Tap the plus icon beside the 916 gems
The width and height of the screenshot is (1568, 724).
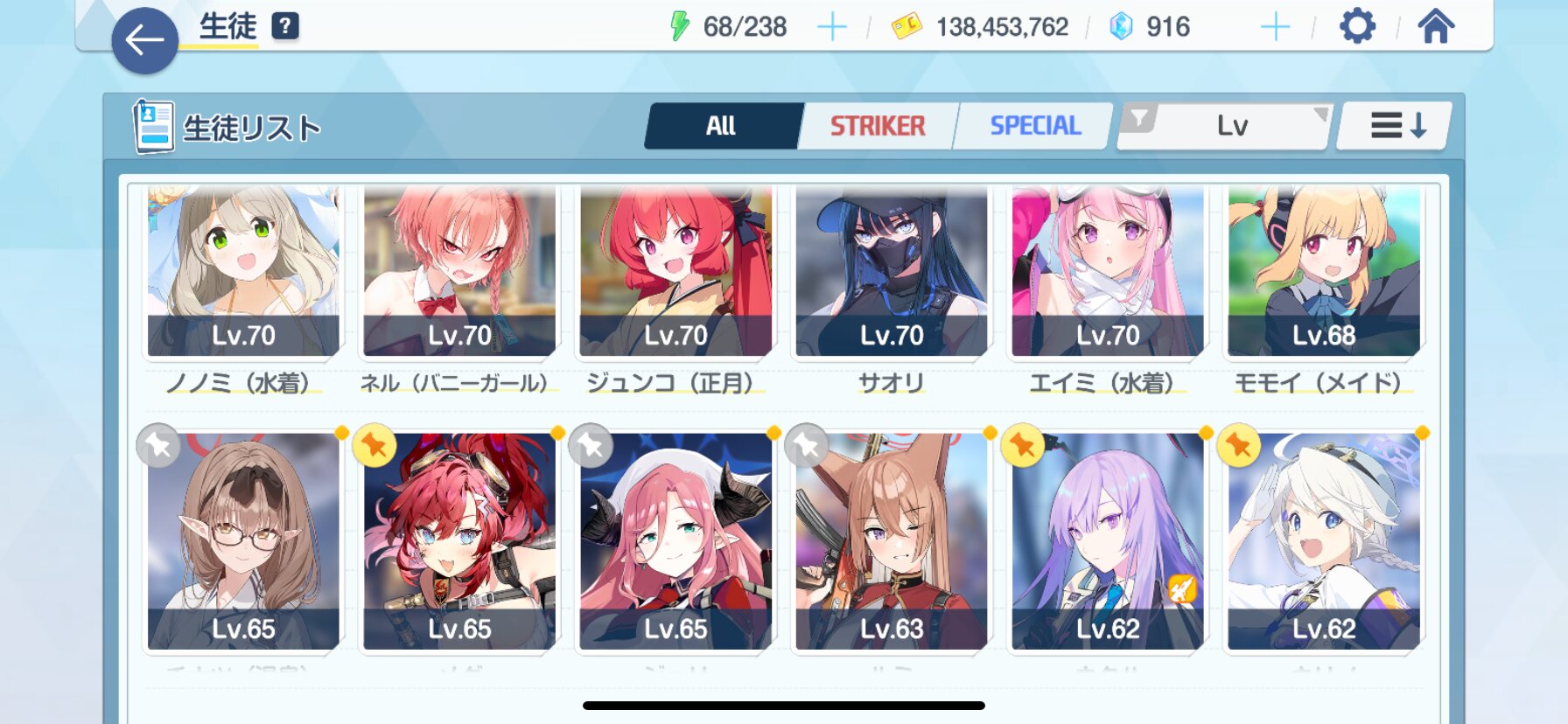coord(1275,27)
